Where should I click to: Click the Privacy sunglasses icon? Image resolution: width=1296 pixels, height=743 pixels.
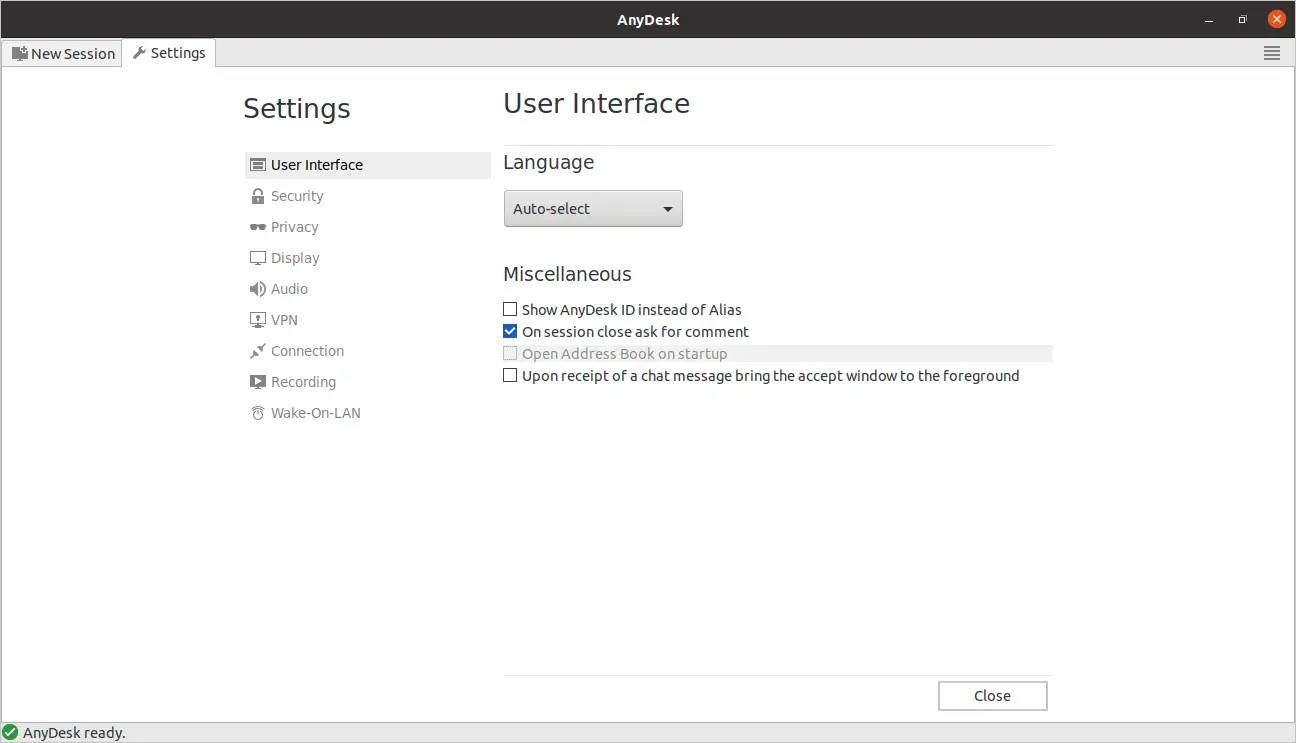258,227
